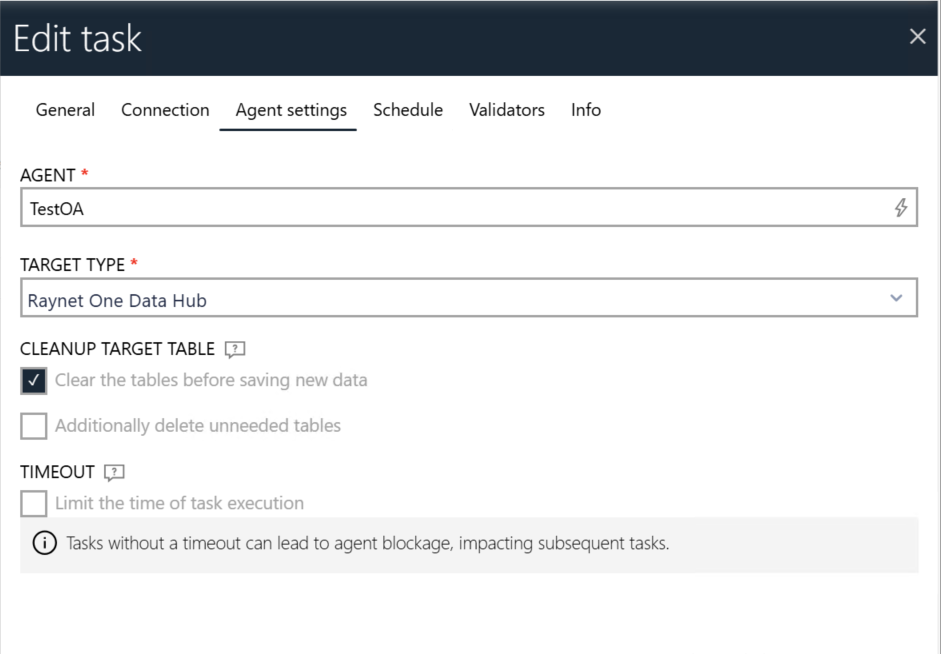Viewport: 941px width, 654px height.
Task: Select the Agent settings tab
Action: click(291, 110)
